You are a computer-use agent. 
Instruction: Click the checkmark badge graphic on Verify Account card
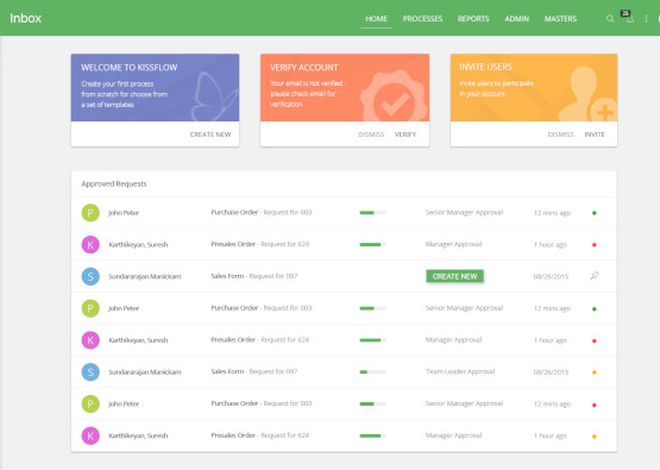click(394, 98)
